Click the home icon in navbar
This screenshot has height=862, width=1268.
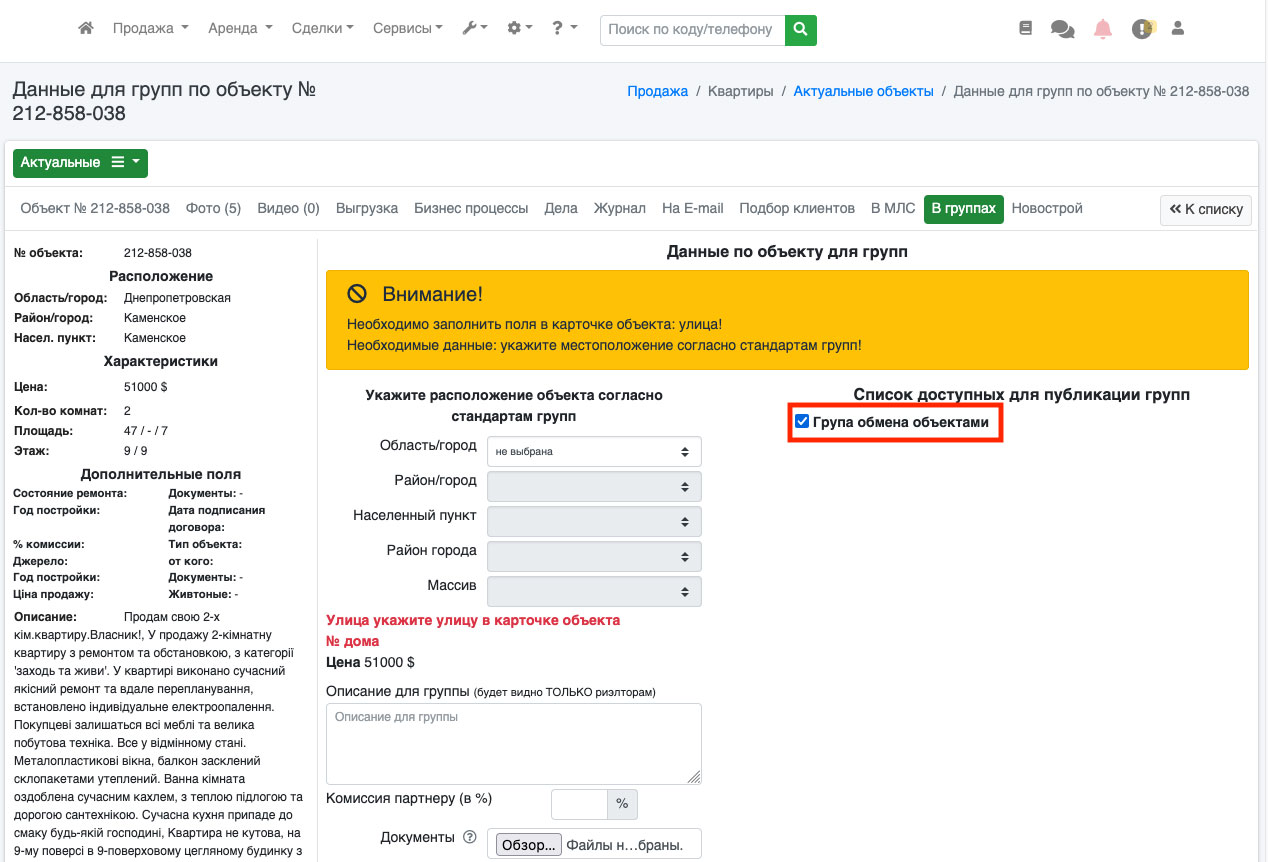pos(86,29)
